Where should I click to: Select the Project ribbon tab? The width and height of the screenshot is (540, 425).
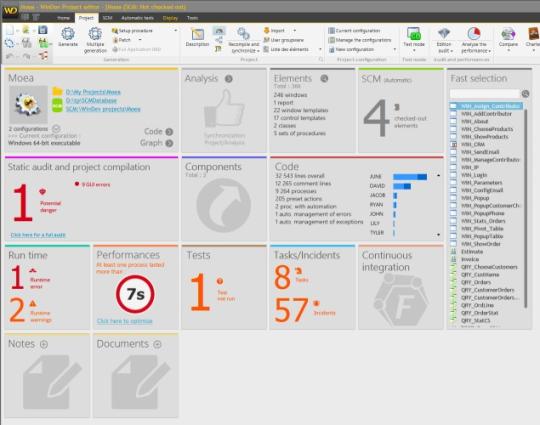[x=86, y=18]
